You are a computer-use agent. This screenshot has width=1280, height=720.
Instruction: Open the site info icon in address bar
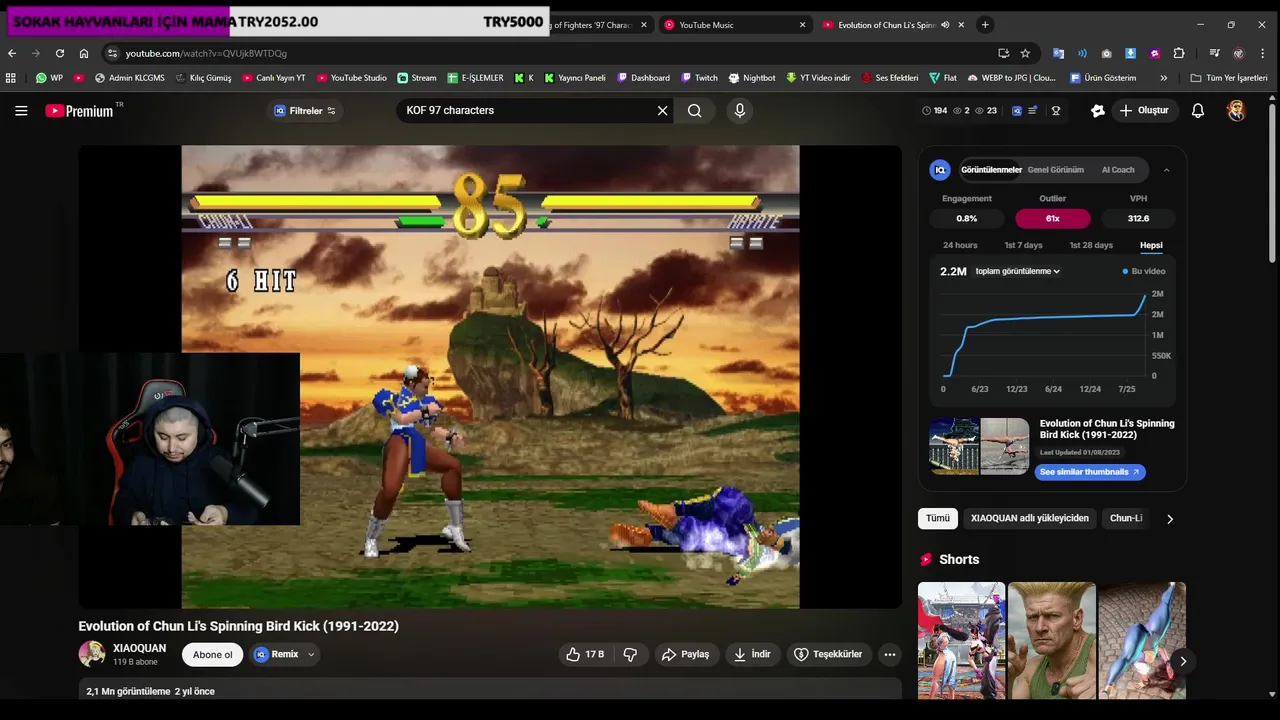point(113,53)
